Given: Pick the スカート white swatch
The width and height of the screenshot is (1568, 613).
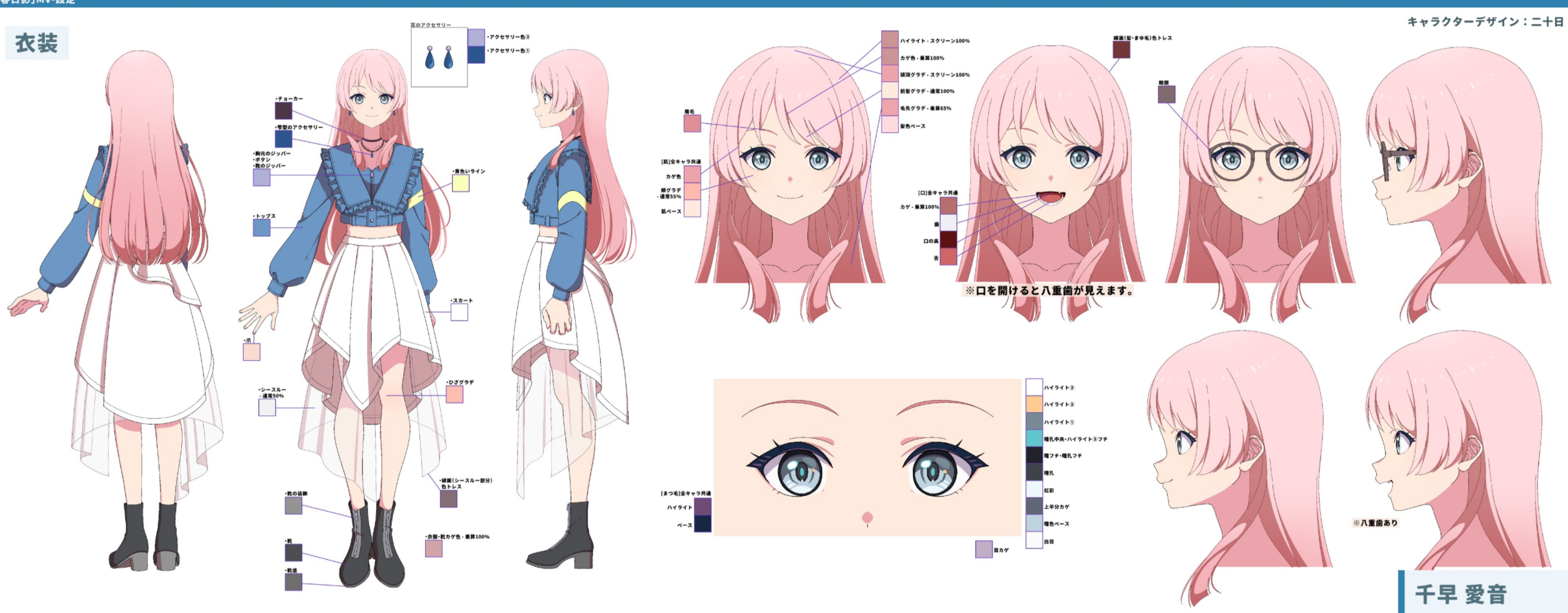Looking at the screenshot, I should coord(459,312).
